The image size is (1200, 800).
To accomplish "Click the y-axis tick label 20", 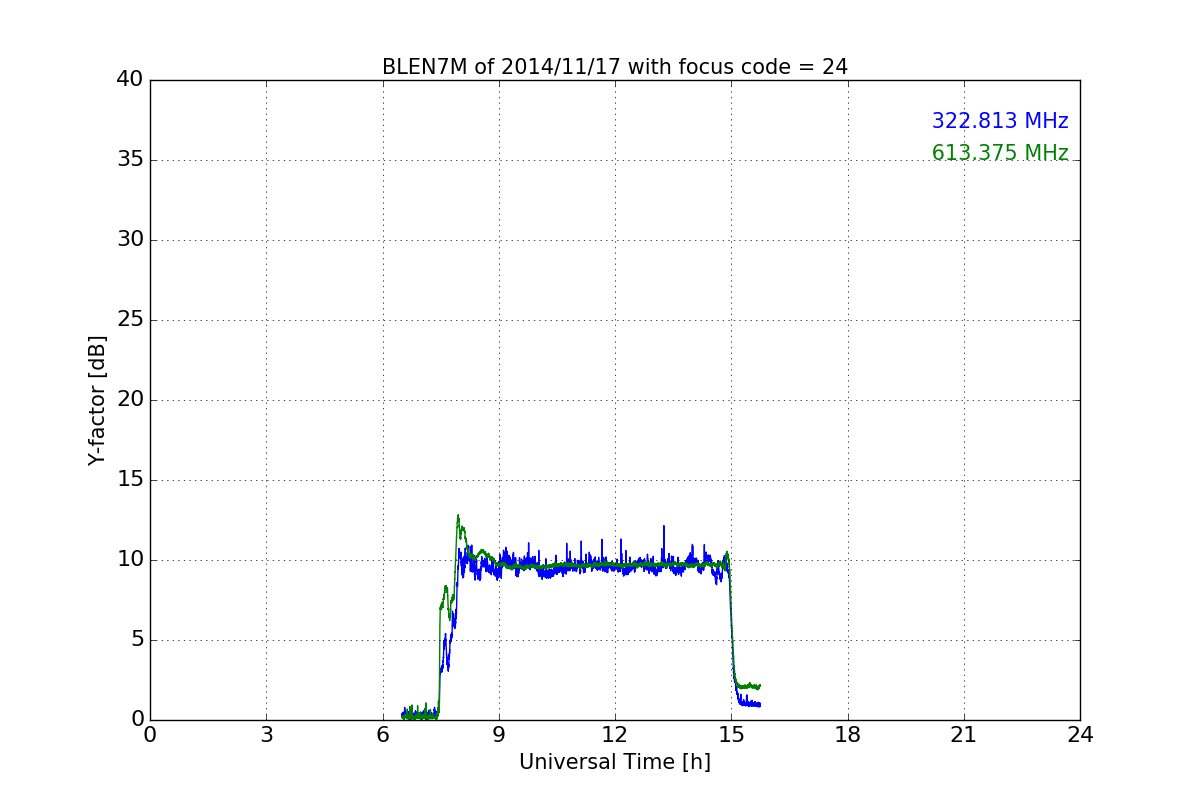I will tap(130, 400).
